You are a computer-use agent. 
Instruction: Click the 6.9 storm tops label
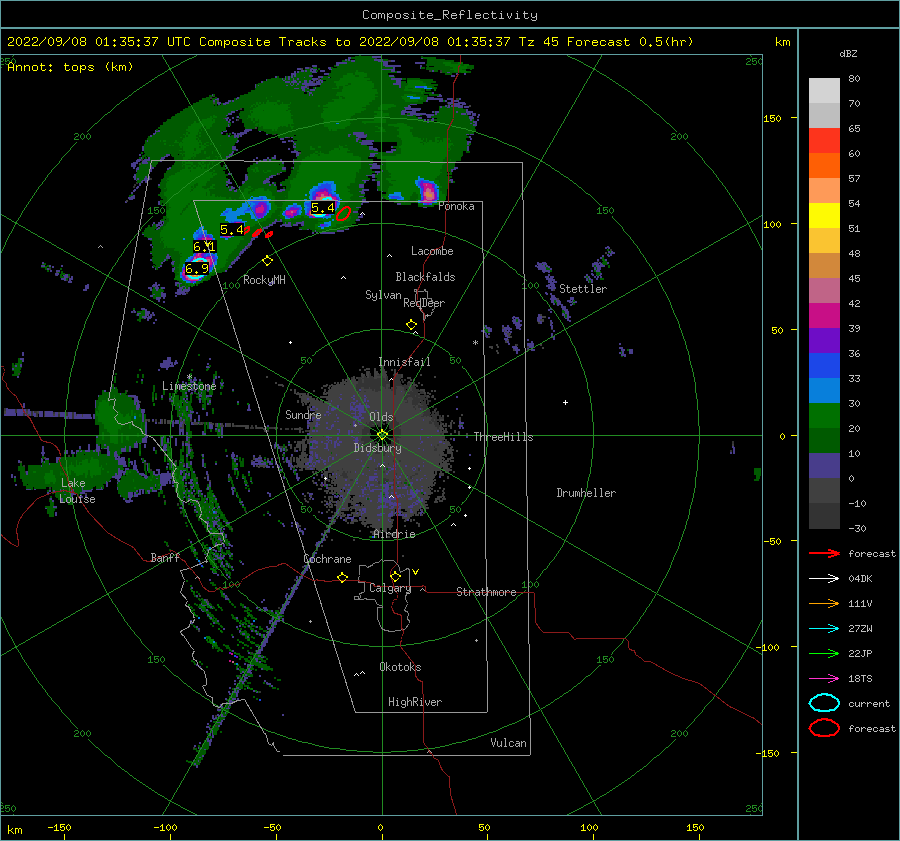(x=197, y=269)
